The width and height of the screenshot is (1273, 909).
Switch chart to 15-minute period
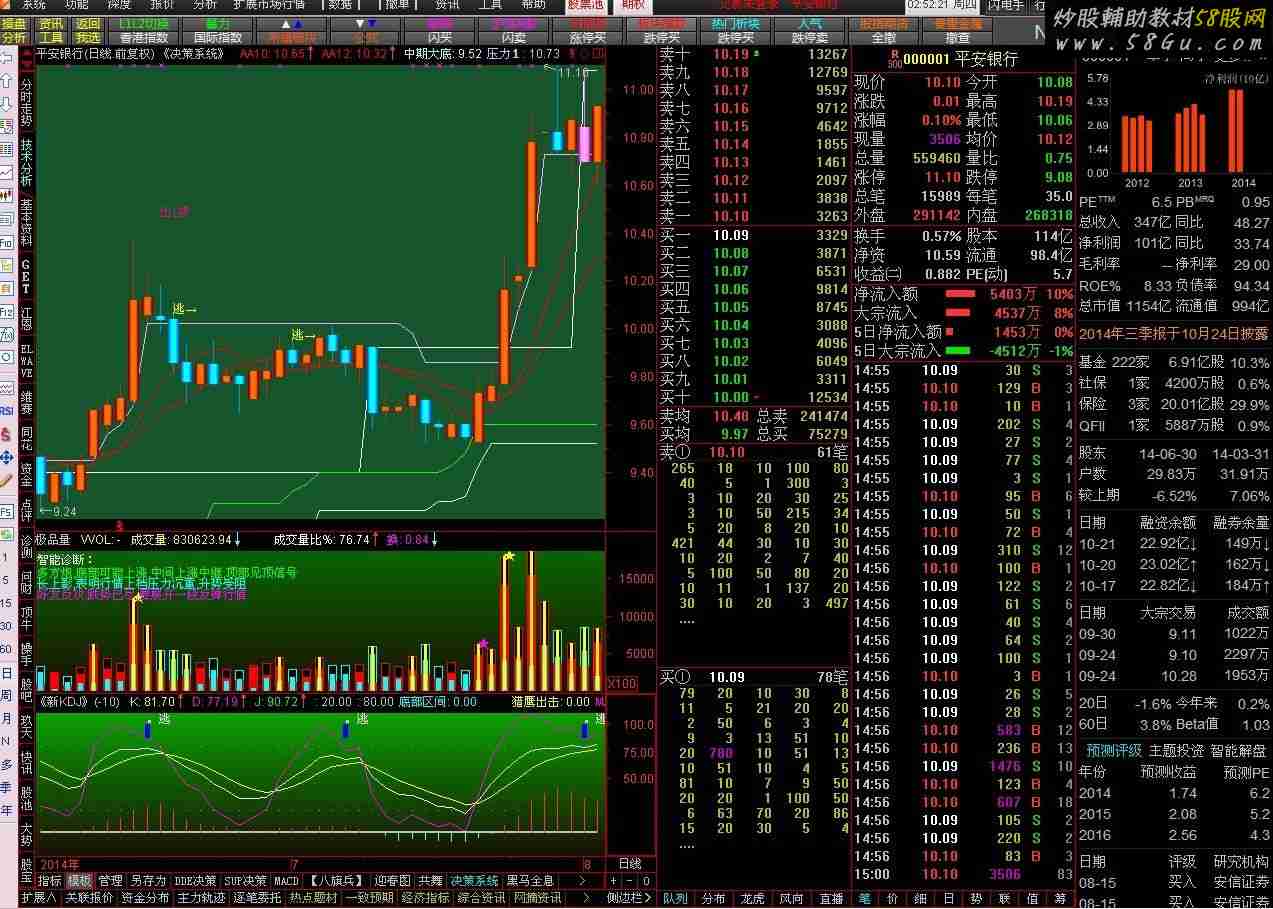[x=6, y=603]
